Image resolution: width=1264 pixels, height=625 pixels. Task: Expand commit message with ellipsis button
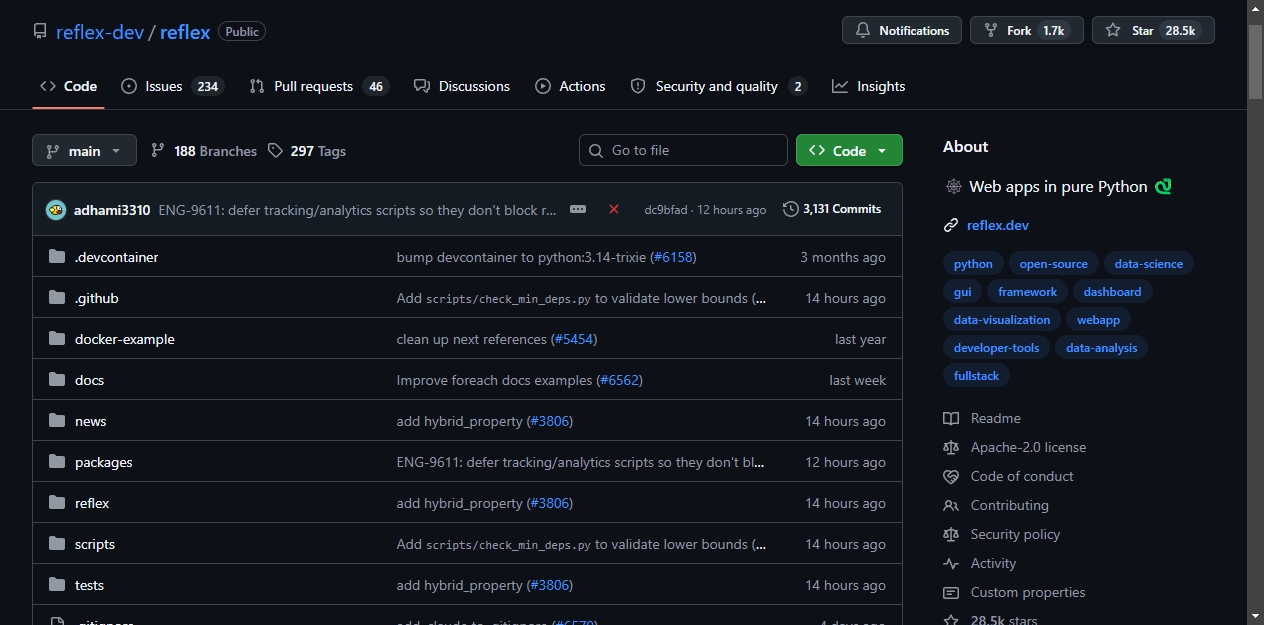coord(578,209)
